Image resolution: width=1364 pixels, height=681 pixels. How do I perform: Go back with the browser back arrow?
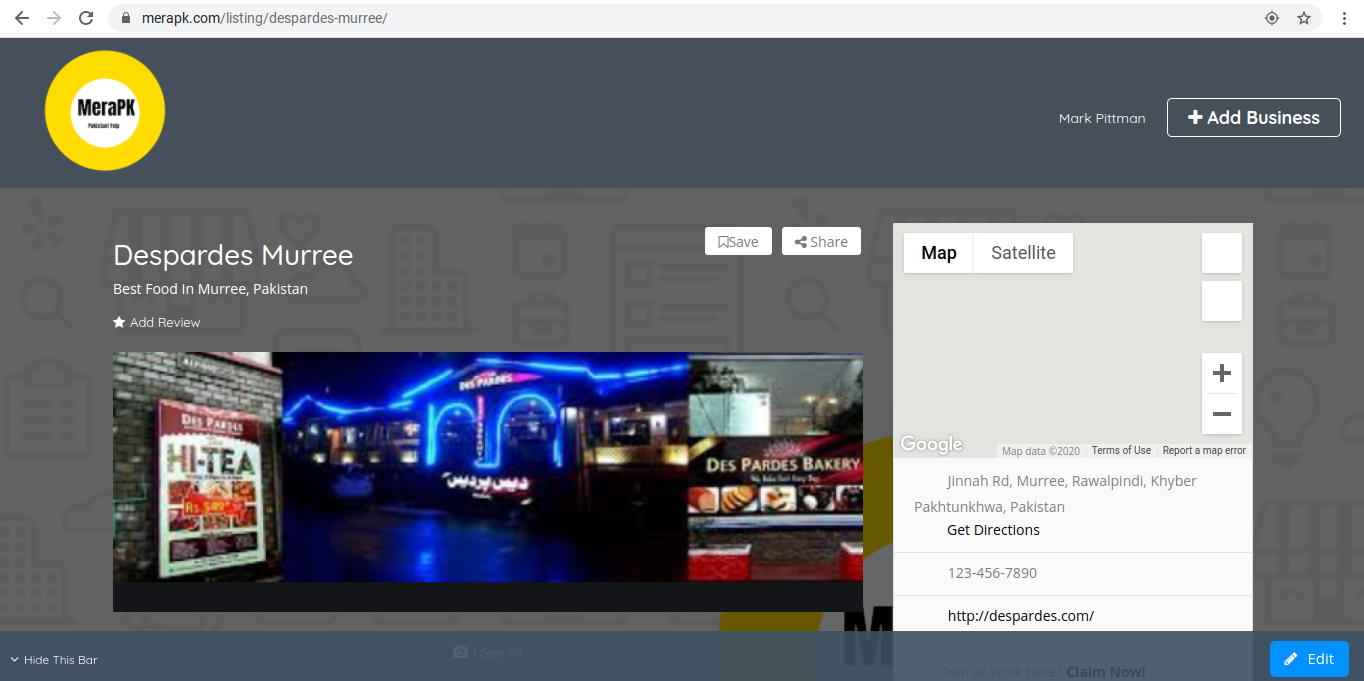pyautogui.click(x=21, y=18)
